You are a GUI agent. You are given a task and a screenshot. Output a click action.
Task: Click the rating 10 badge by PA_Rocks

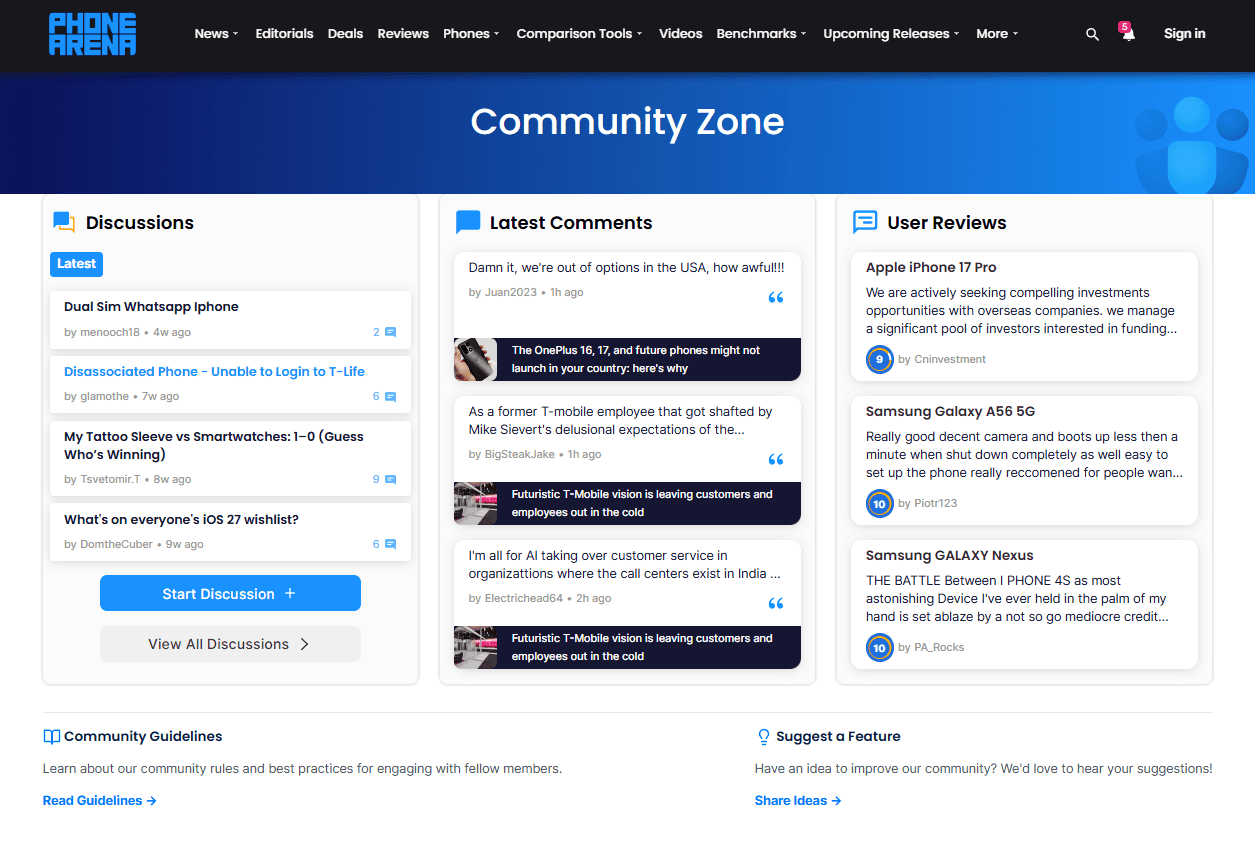point(879,648)
